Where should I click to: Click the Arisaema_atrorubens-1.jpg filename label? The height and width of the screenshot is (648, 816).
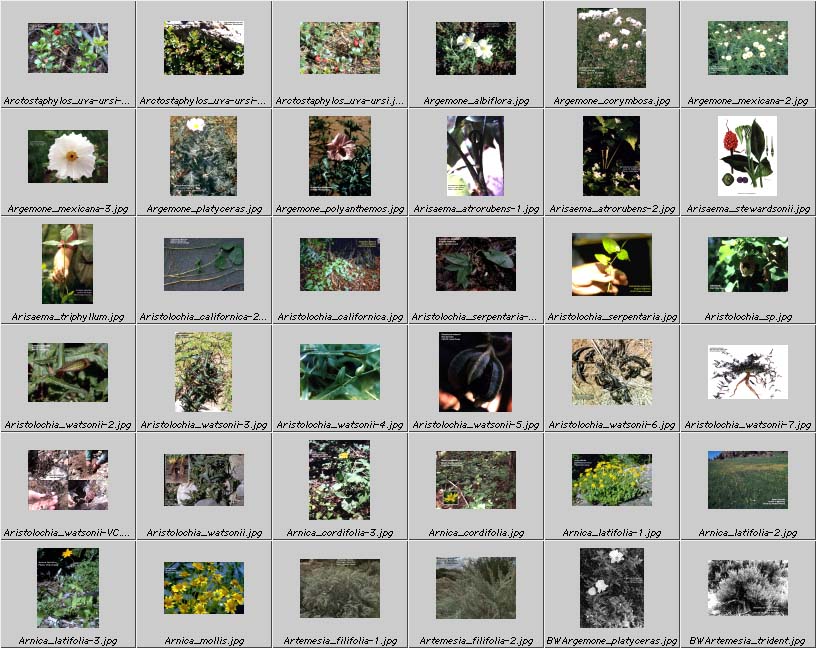click(x=476, y=209)
